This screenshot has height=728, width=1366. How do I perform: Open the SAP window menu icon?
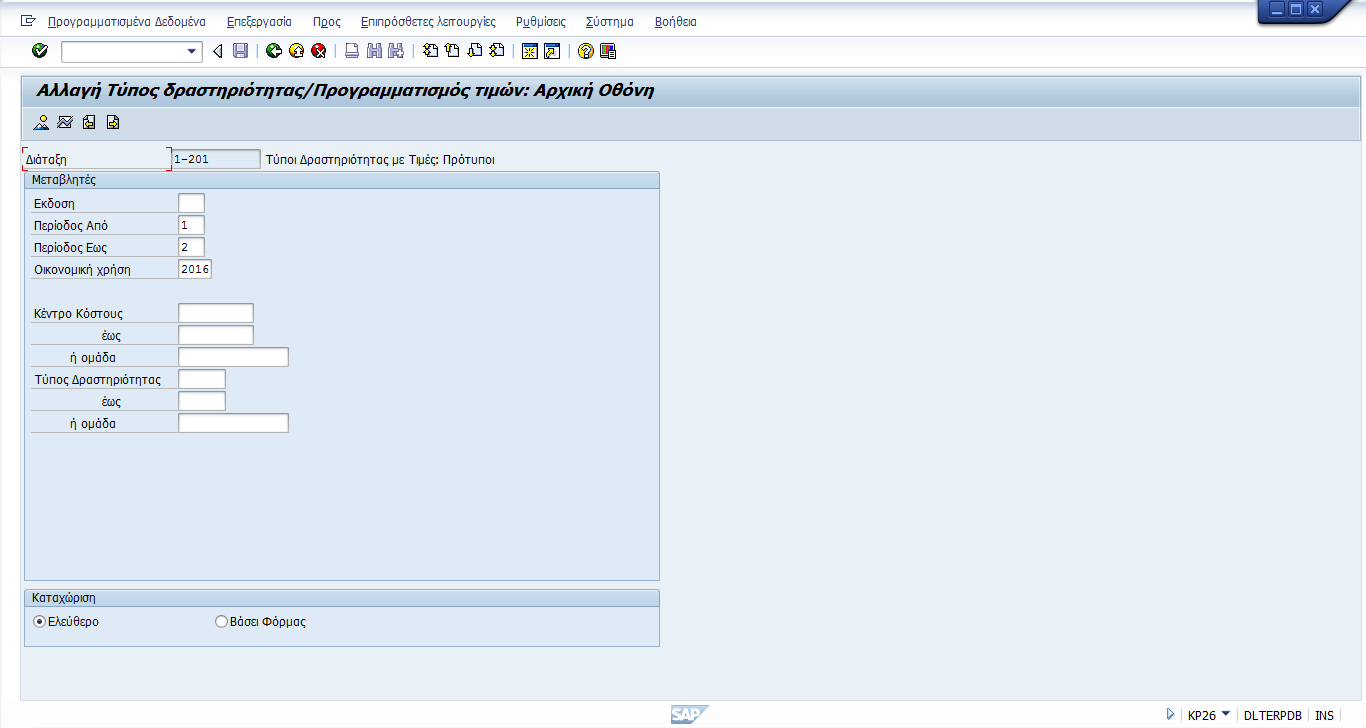(28, 21)
